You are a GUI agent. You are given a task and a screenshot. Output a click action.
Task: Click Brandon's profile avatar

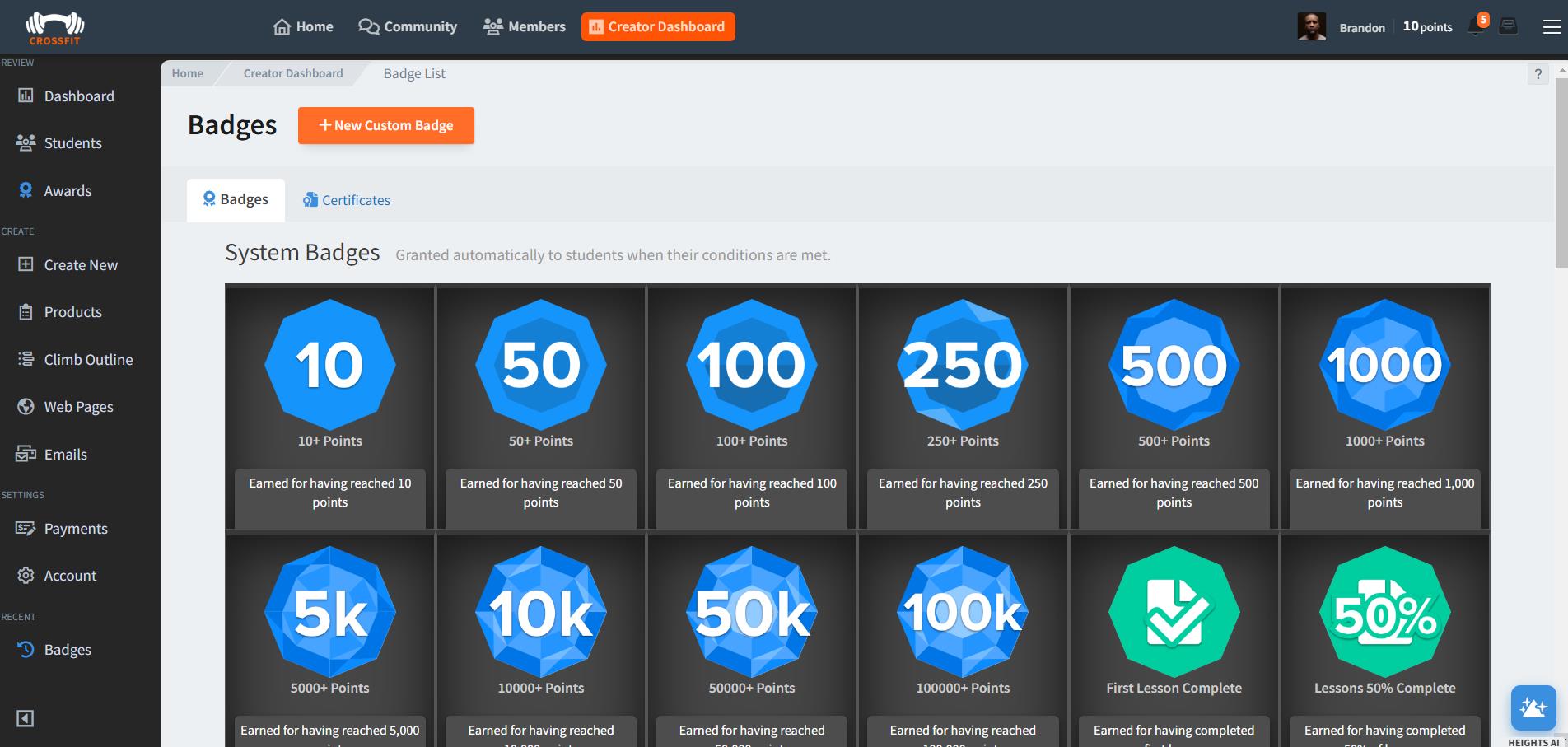tap(1312, 27)
